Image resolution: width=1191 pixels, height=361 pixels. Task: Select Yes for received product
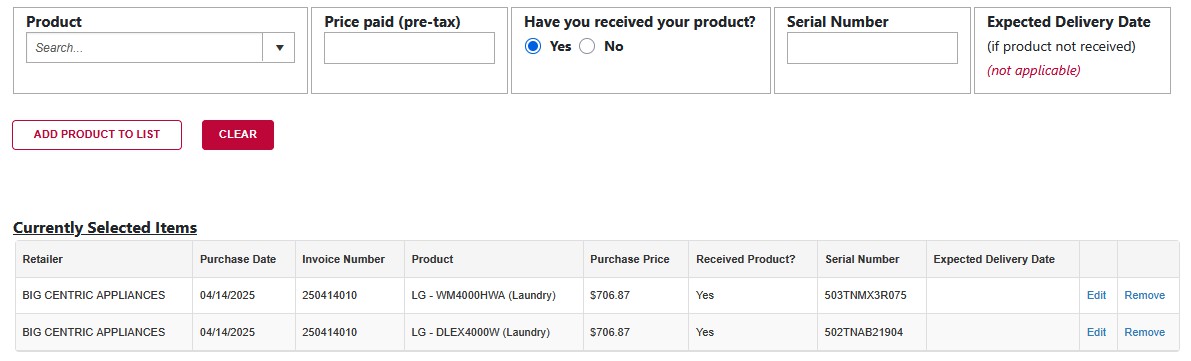533,46
